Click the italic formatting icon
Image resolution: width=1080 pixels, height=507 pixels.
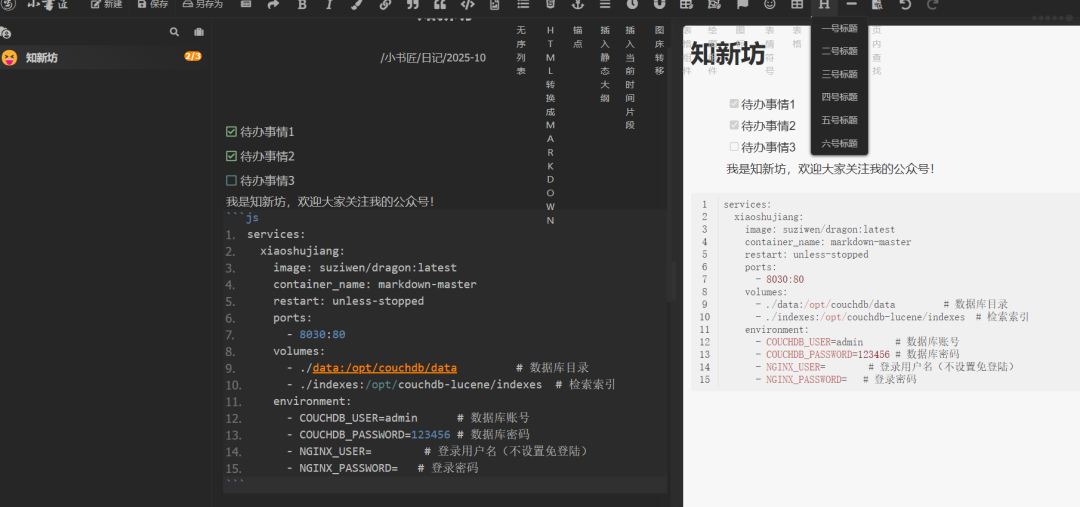pyautogui.click(x=330, y=5)
